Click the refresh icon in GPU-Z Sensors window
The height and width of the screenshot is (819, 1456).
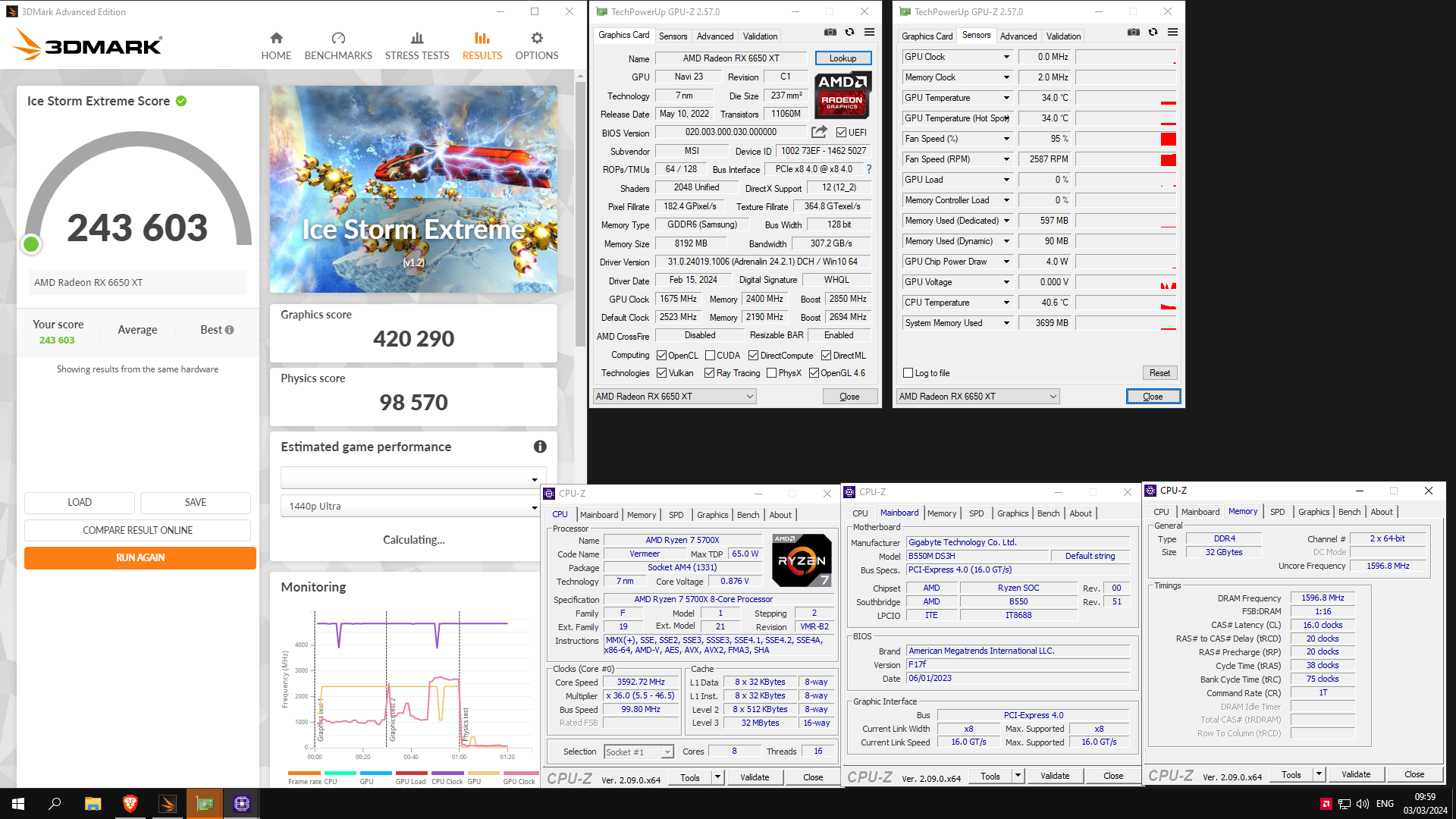point(1153,33)
